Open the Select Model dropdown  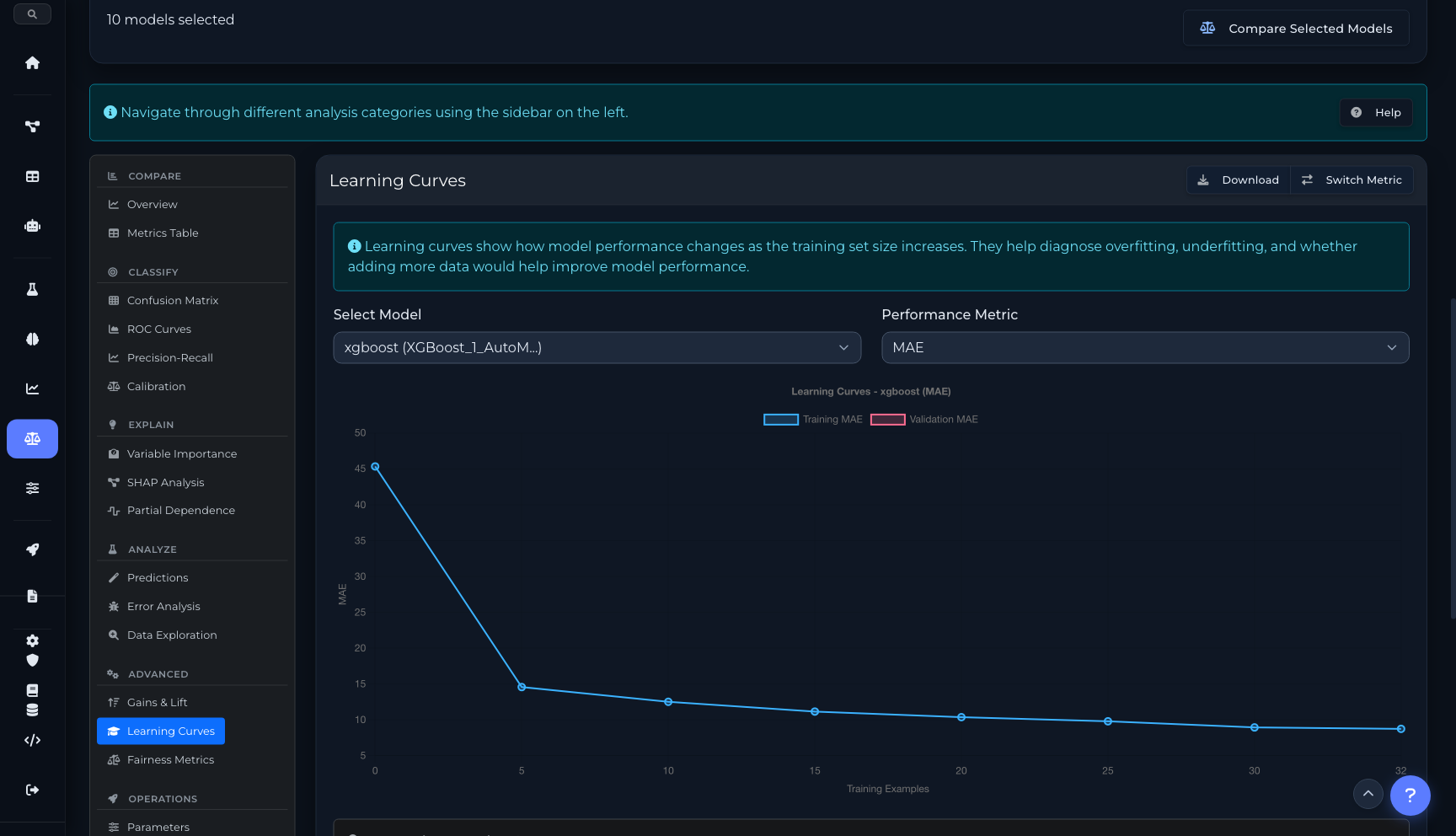597,347
